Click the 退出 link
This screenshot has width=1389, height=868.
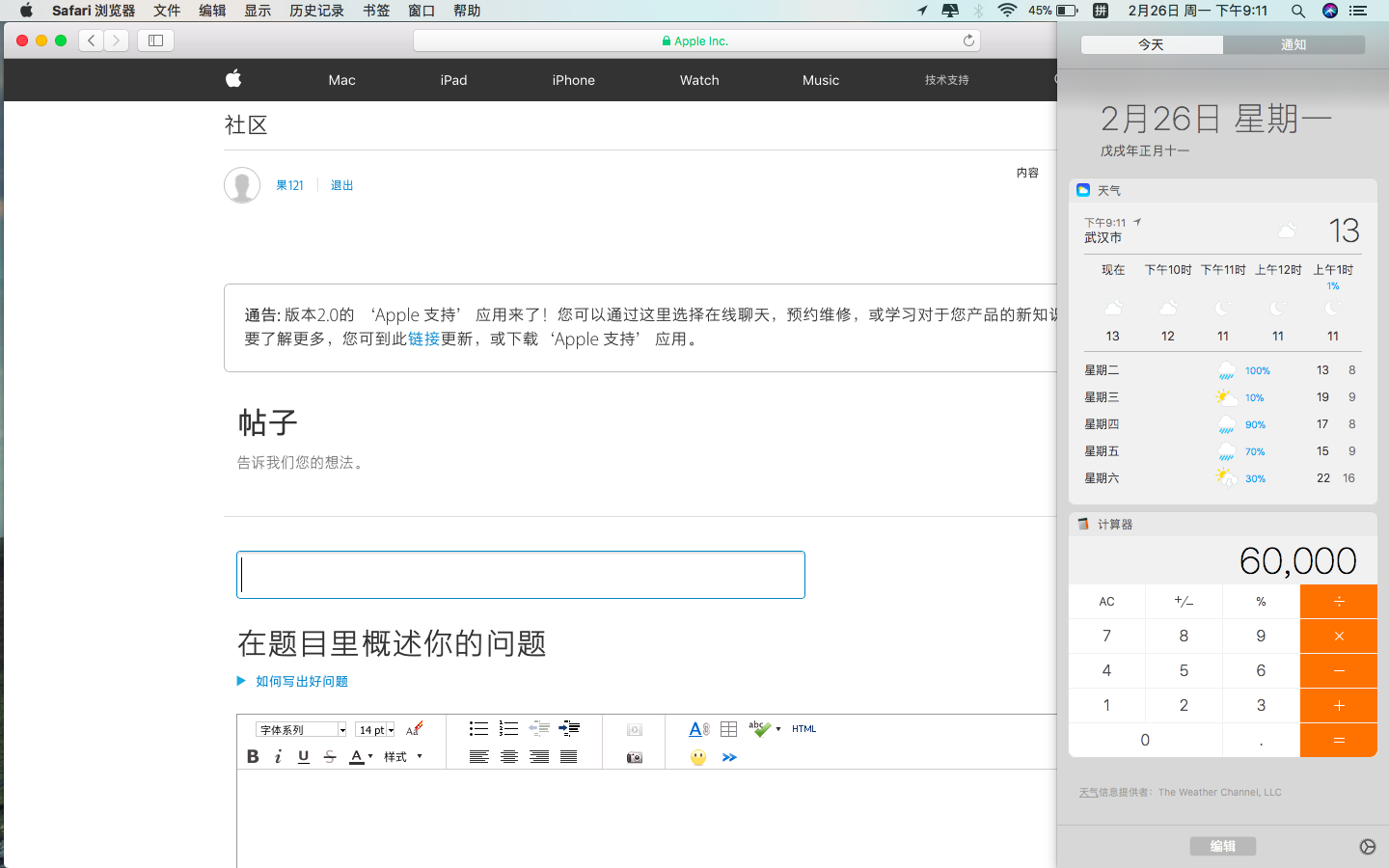[342, 185]
